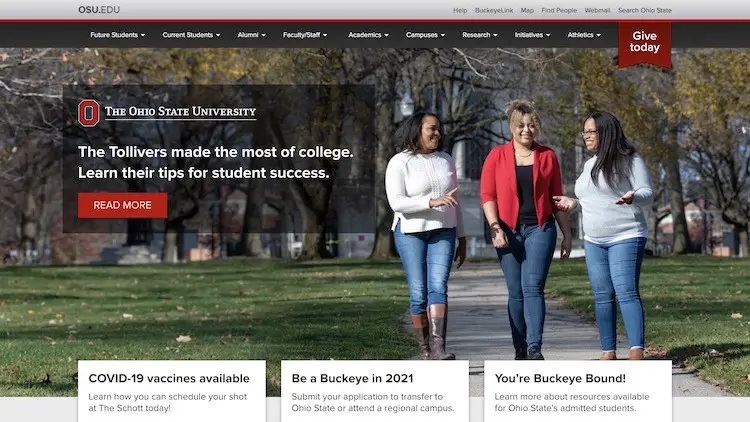Open the You're Buckeye Bound! card
The width and height of the screenshot is (750, 422).
point(578,391)
